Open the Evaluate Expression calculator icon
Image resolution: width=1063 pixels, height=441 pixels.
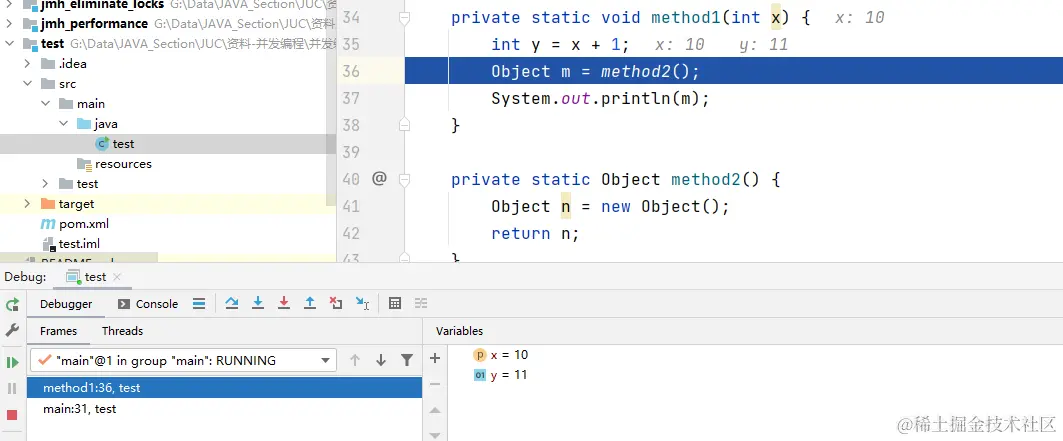tap(395, 303)
